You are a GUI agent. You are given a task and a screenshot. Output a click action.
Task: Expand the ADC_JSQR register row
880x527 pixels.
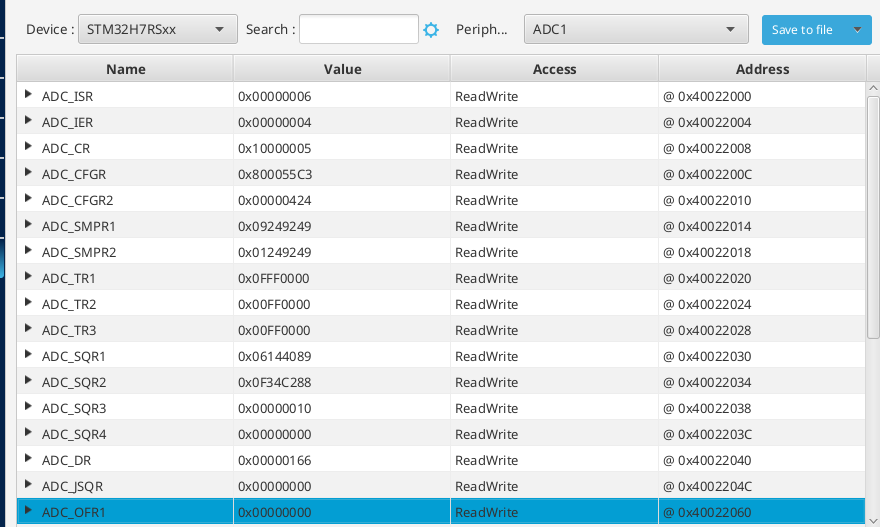[28, 484]
